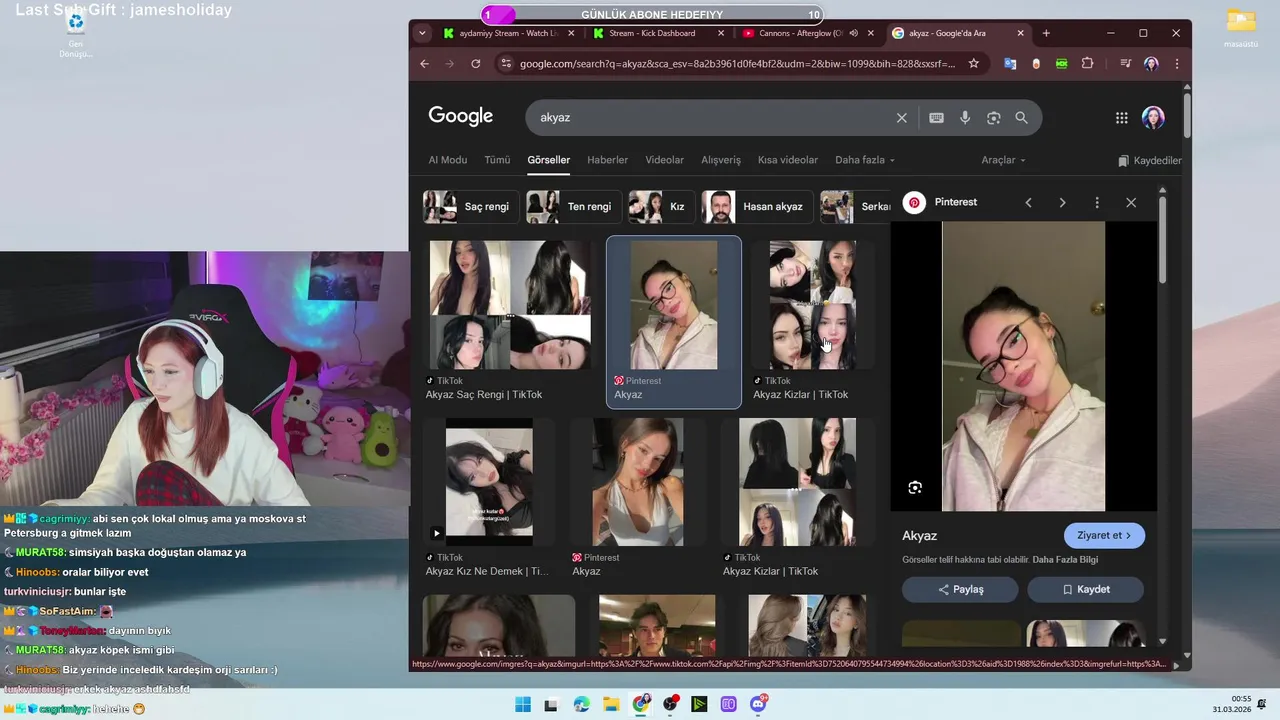View site information icon in address bar
Viewport: 1280px width, 720px height.
click(506, 63)
